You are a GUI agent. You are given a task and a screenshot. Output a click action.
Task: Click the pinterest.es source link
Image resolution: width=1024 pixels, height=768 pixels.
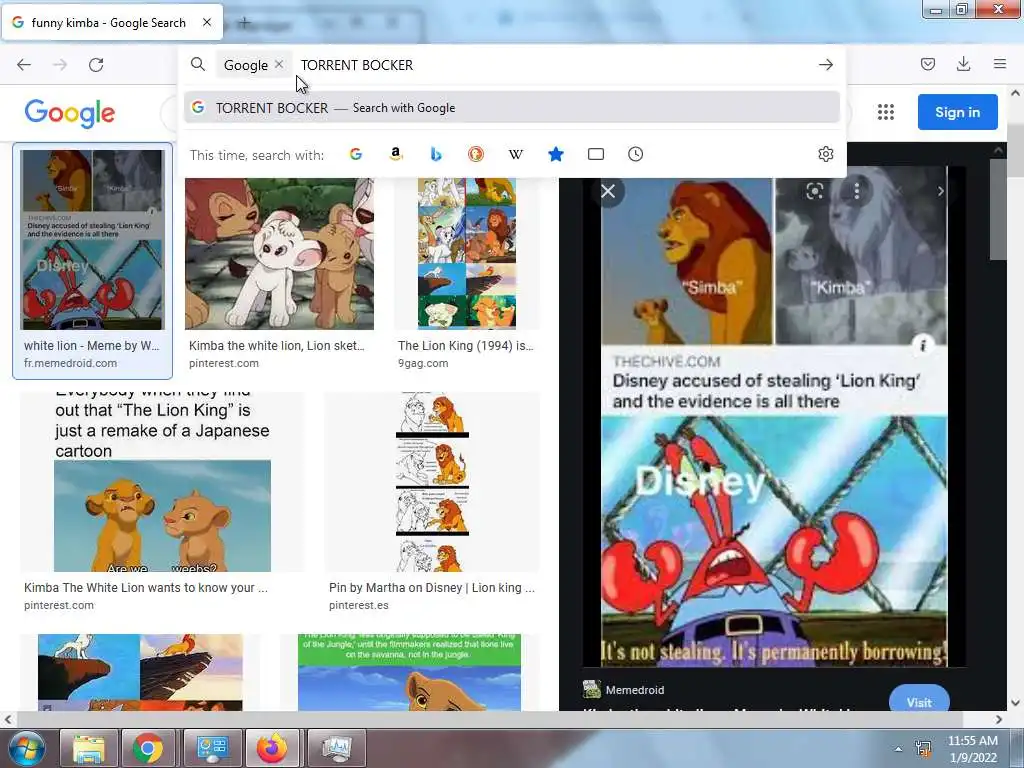coord(359,605)
